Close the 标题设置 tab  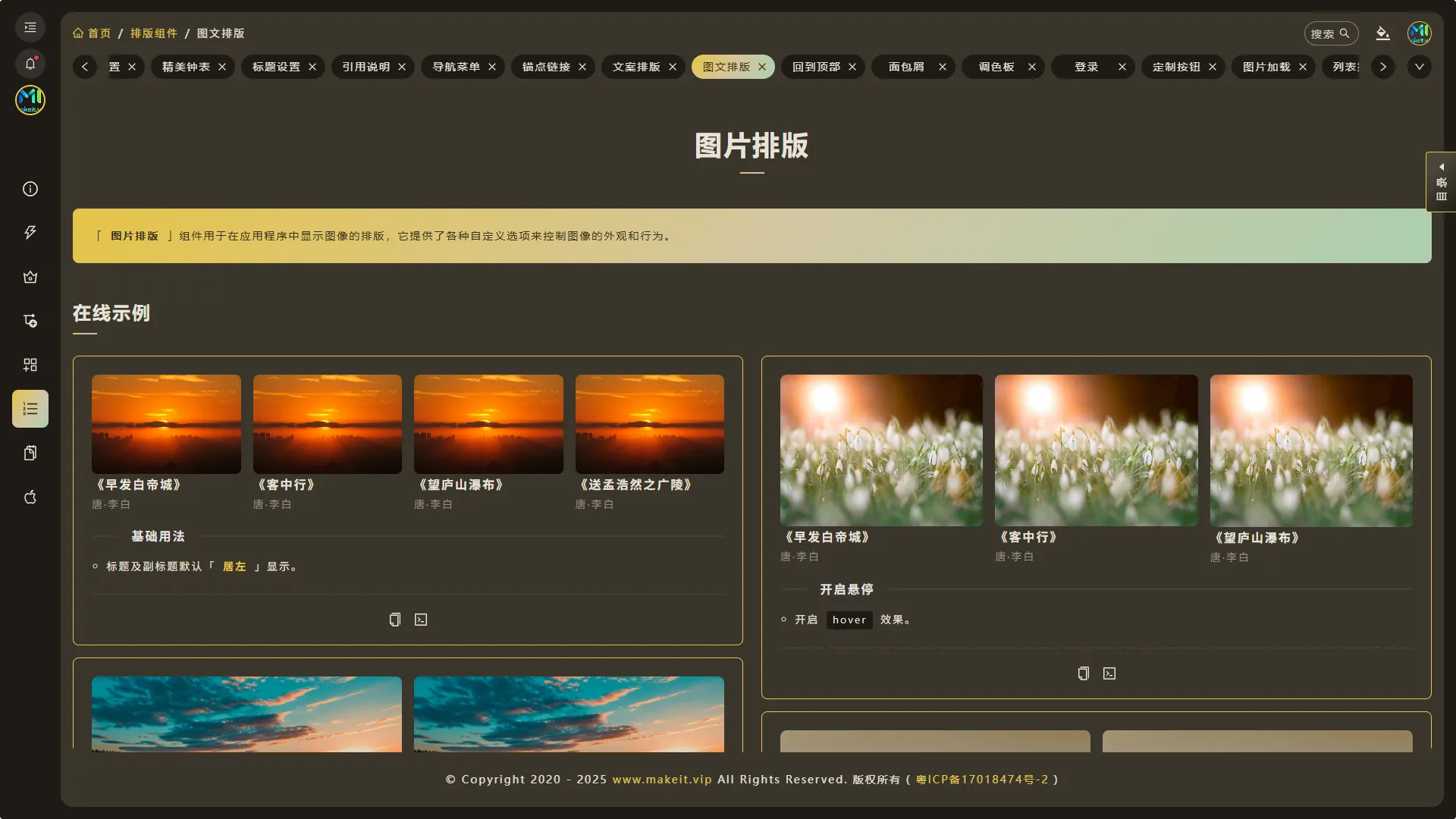pyautogui.click(x=312, y=67)
